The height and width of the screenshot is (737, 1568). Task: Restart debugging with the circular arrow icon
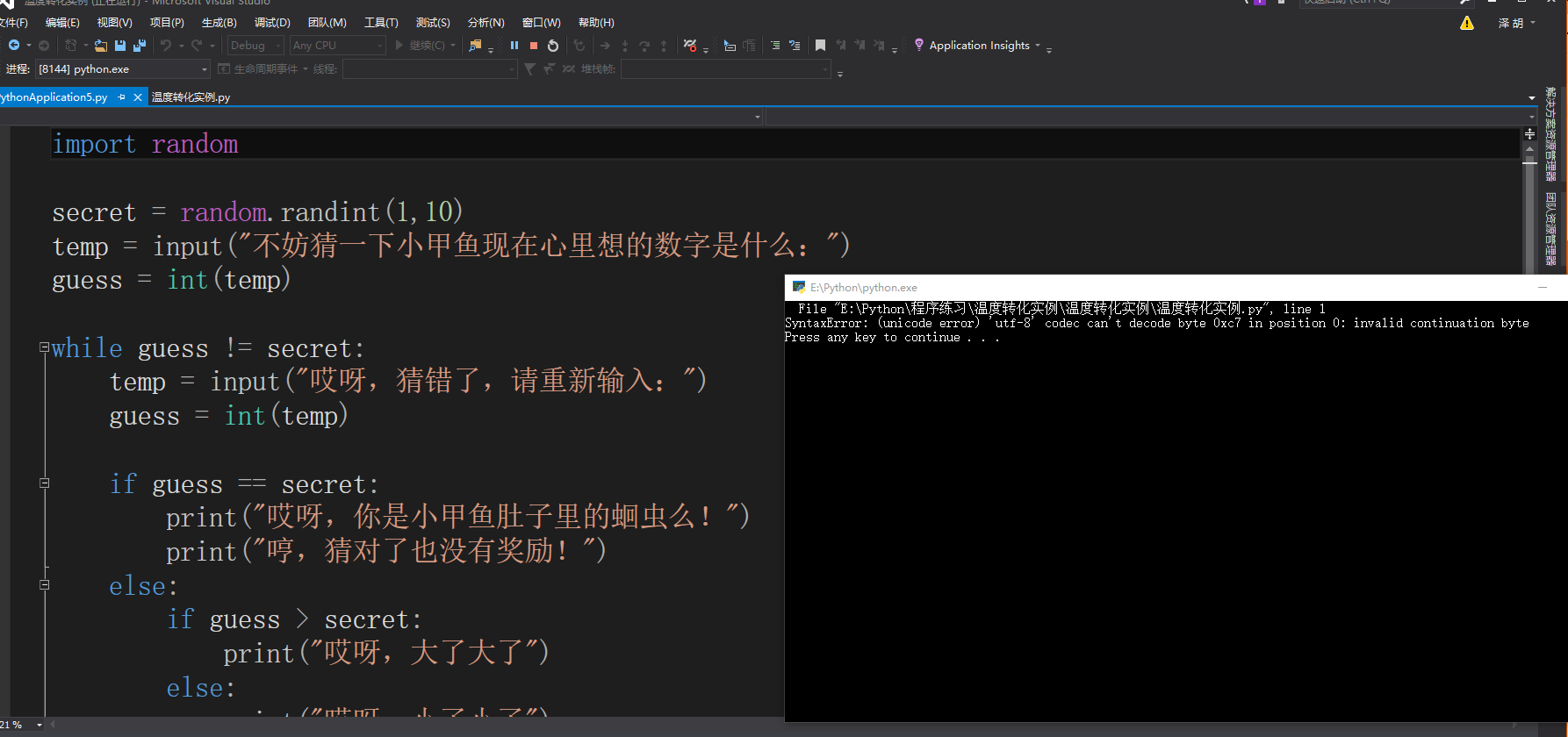[553, 46]
